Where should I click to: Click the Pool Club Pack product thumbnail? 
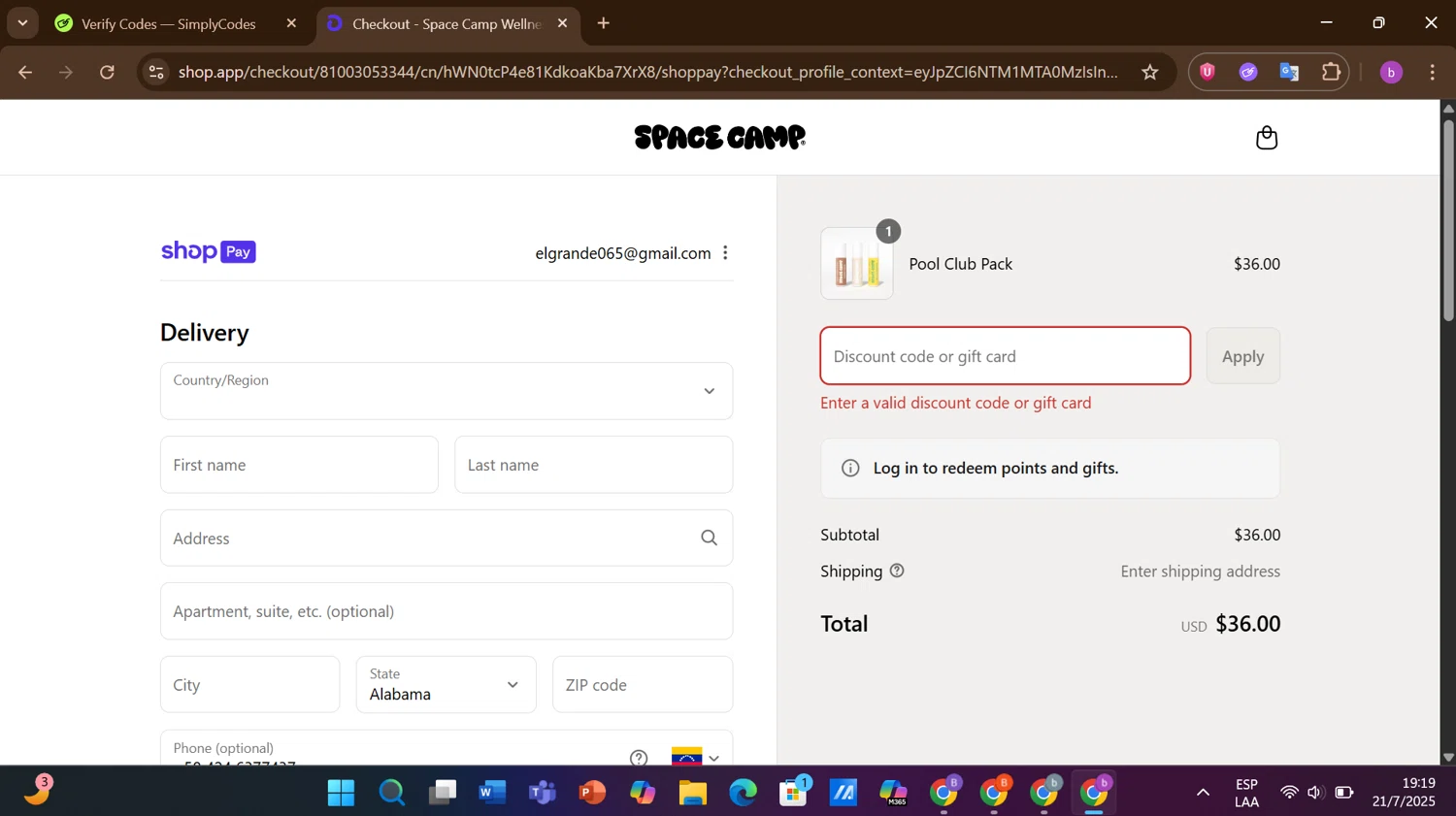[x=857, y=264]
